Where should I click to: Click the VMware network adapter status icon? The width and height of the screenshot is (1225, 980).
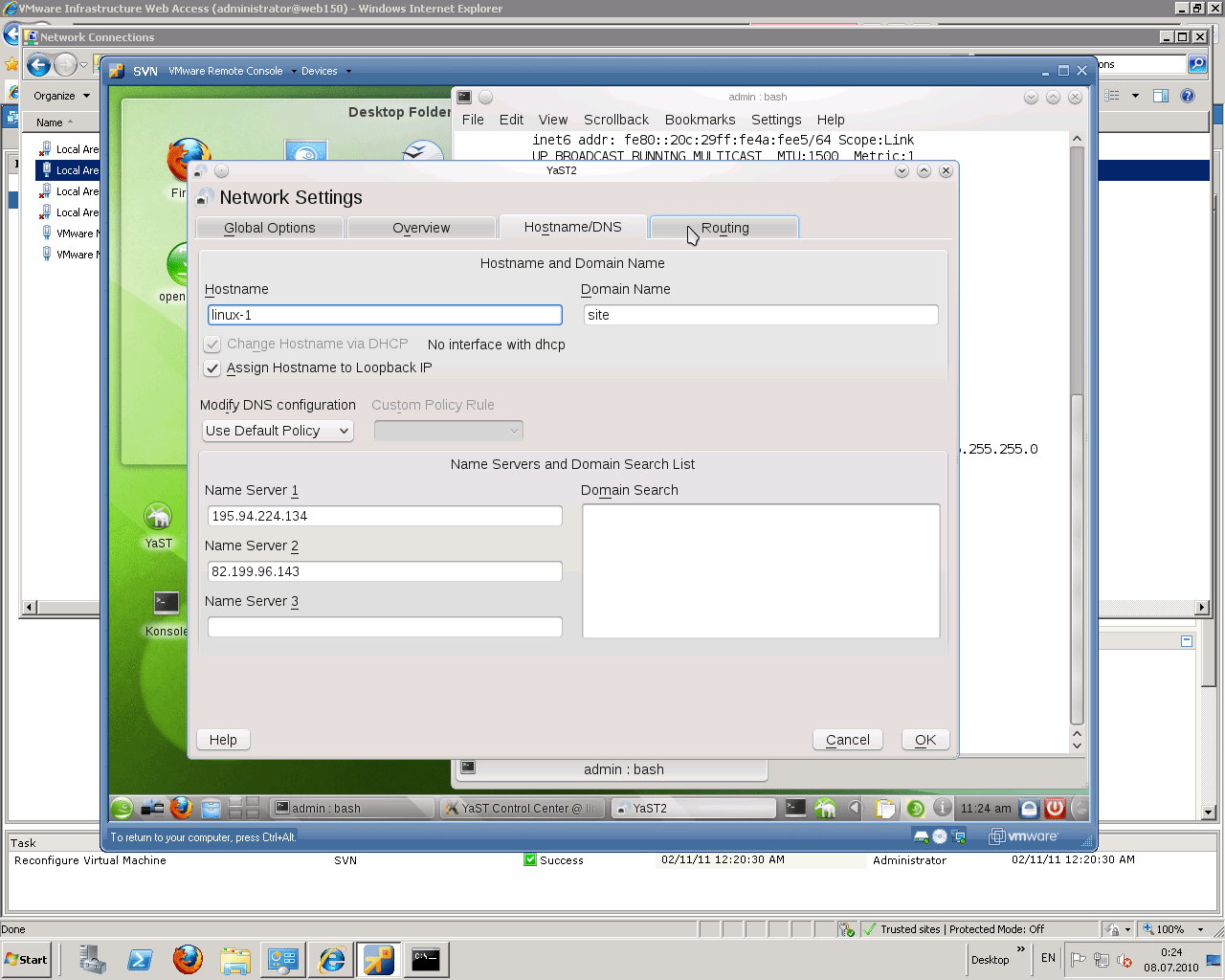pos(958,836)
